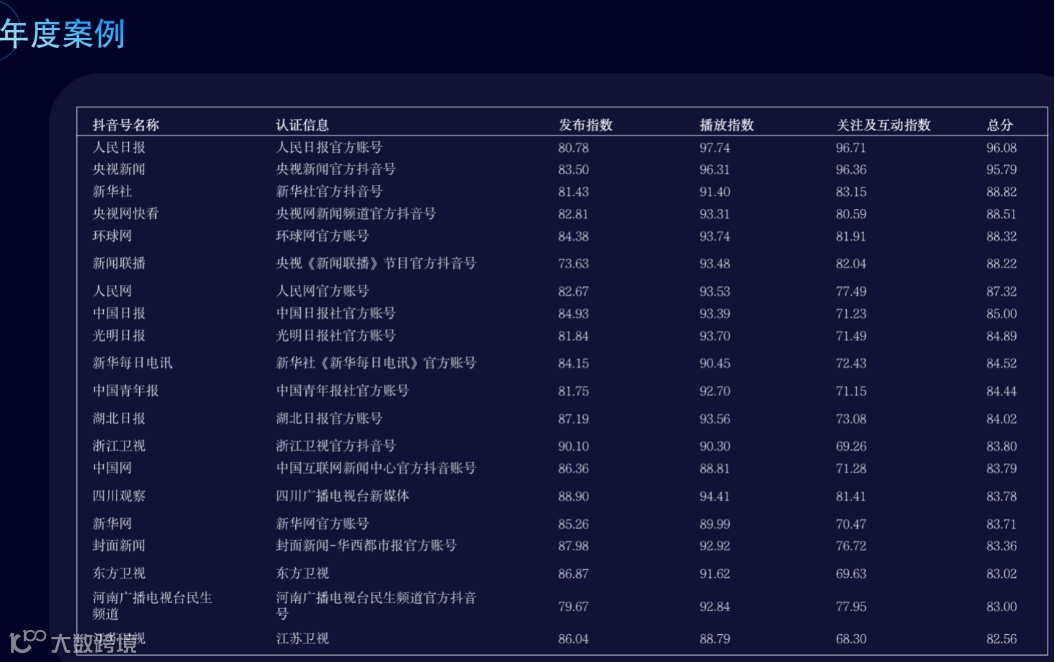The image size is (1055, 662).
Task: Click the 68.30 interaction index value
Action: coord(851,639)
